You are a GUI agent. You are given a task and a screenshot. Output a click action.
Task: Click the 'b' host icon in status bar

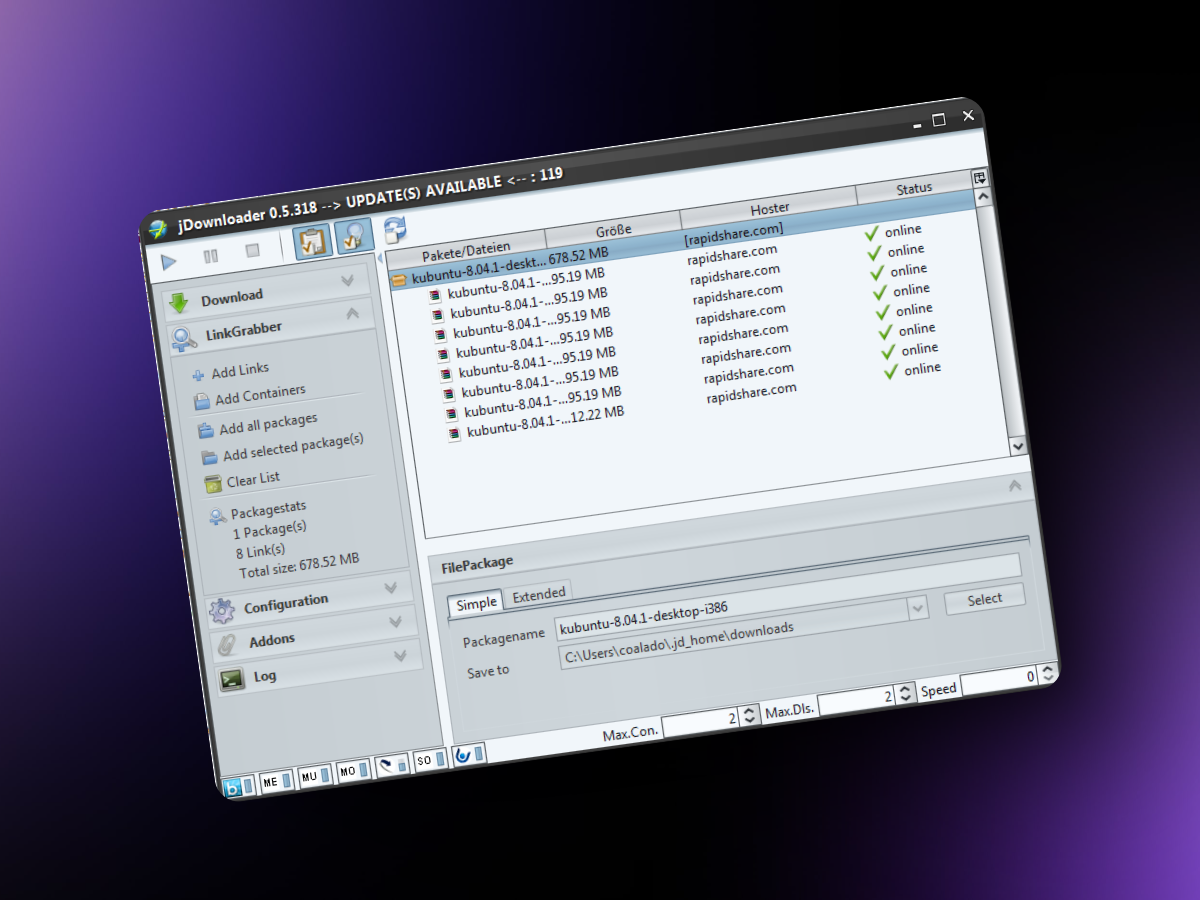pyautogui.click(x=232, y=788)
